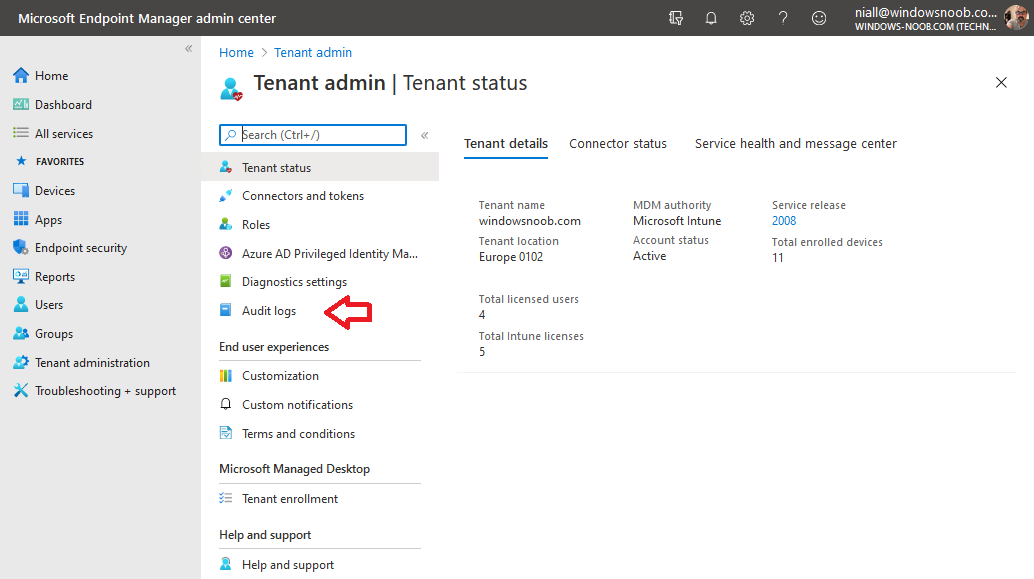Click the Custom notifications bell icon
The height and width of the screenshot is (579, 1034).
pyautogui.click(x=226, y=404)
